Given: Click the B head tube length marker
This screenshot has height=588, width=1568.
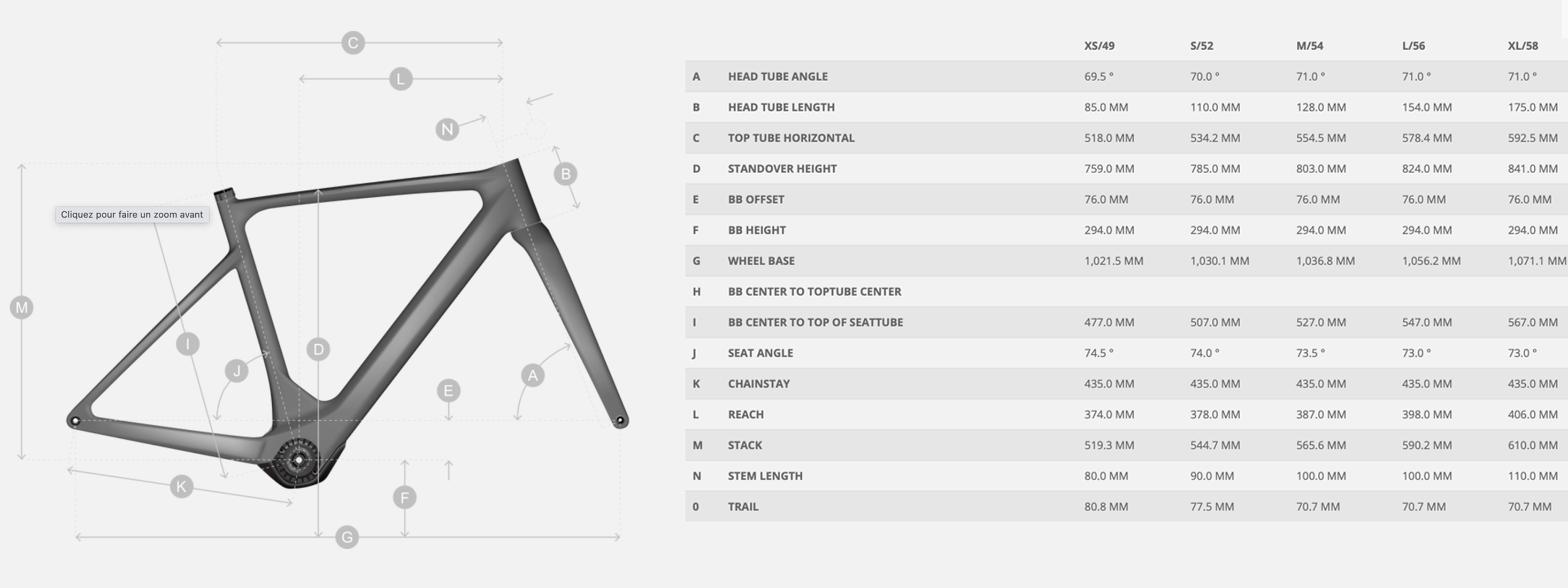Looking at the screenshot, I should (565, 174).
